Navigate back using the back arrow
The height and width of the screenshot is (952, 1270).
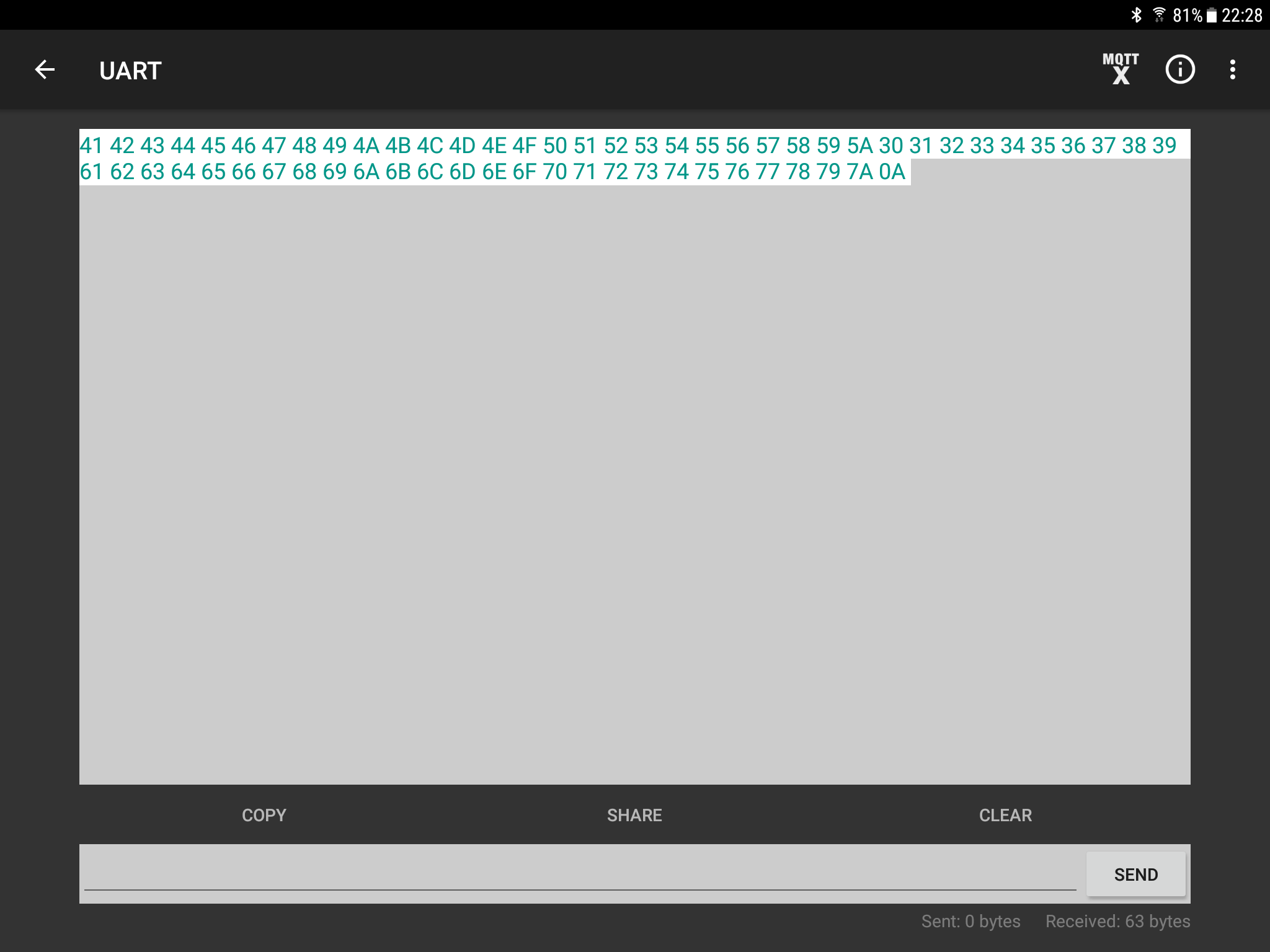click(x=45, y=69)
